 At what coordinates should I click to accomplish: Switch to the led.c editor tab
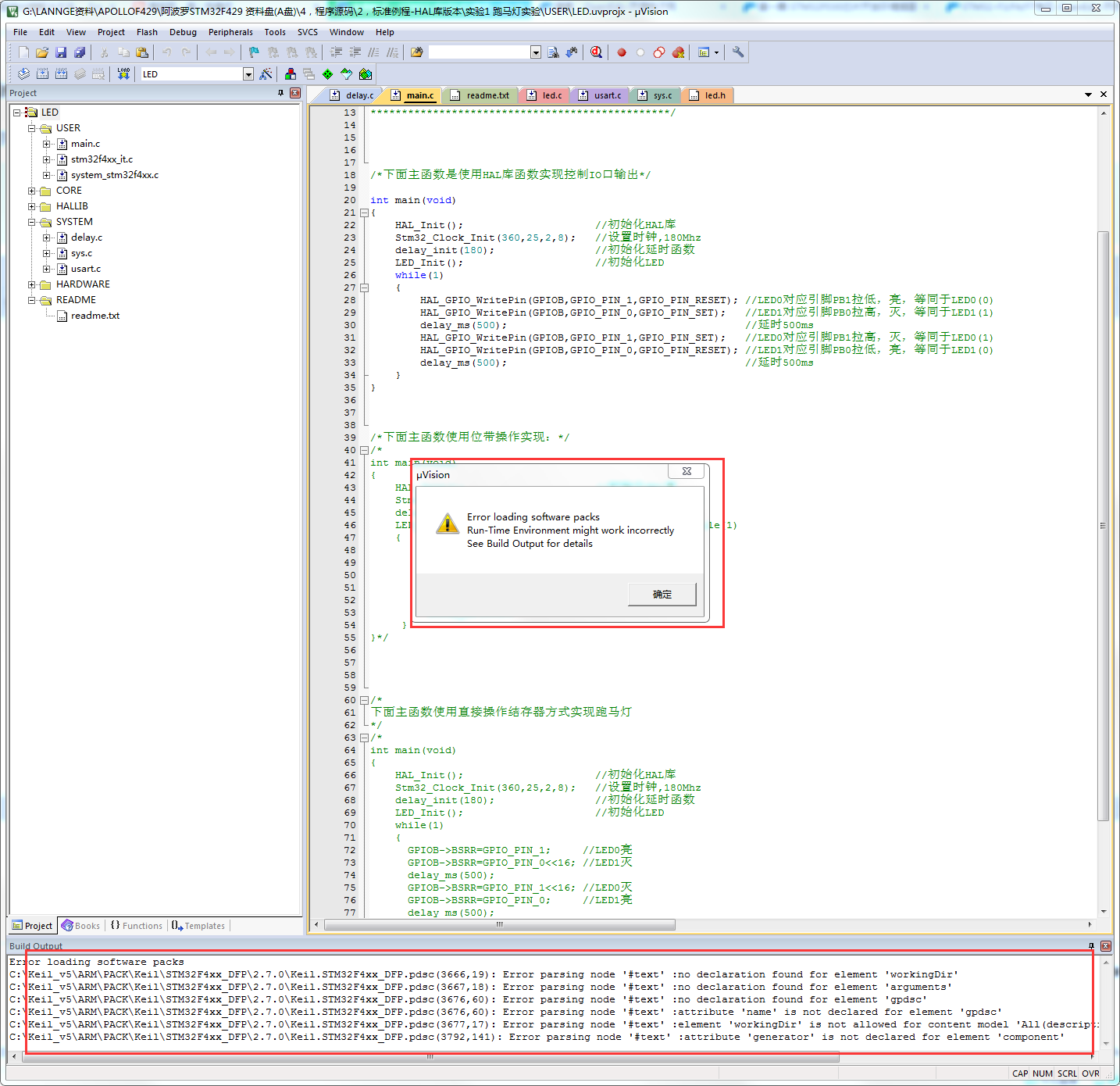(544, 95)
